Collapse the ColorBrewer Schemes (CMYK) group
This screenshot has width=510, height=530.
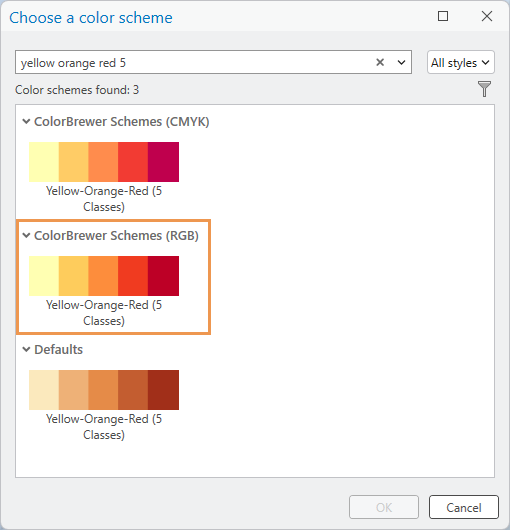(26, 121)
